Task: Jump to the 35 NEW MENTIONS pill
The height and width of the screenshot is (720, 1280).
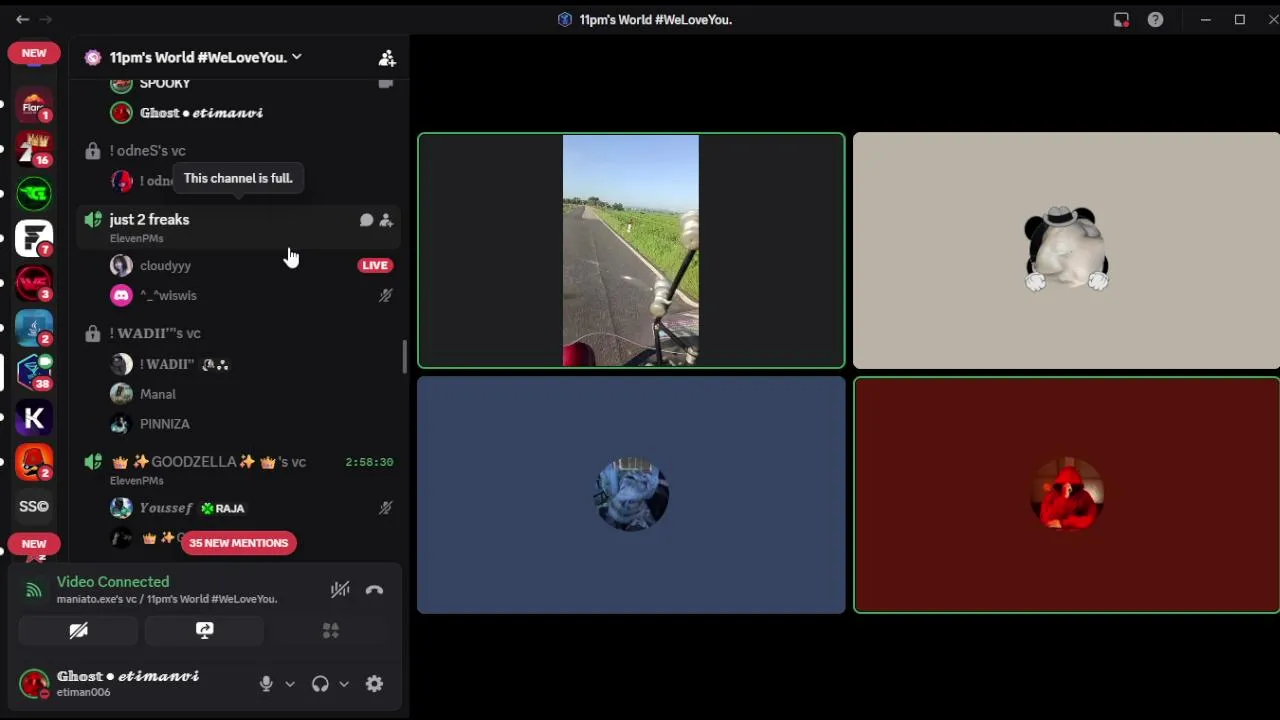Action: tap(238, 543)
